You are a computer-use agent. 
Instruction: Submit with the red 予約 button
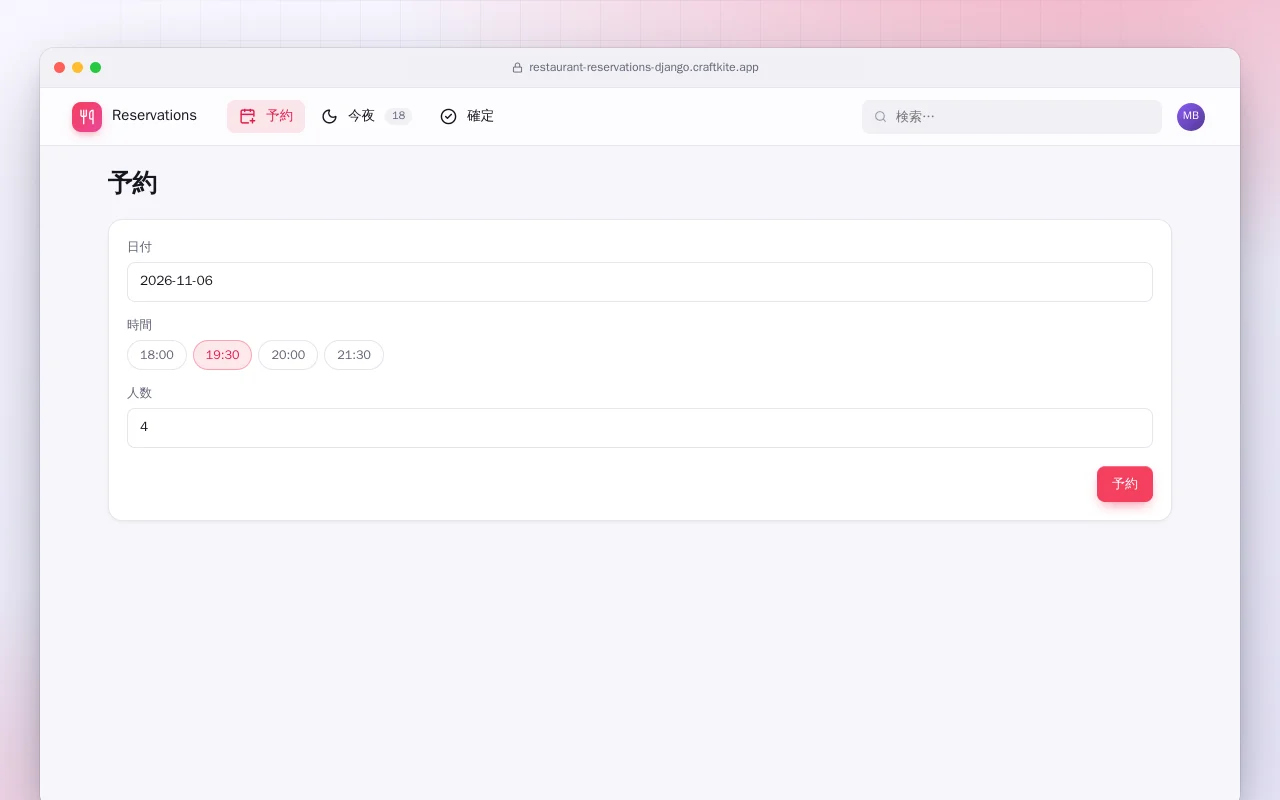tap(1125, 484)
